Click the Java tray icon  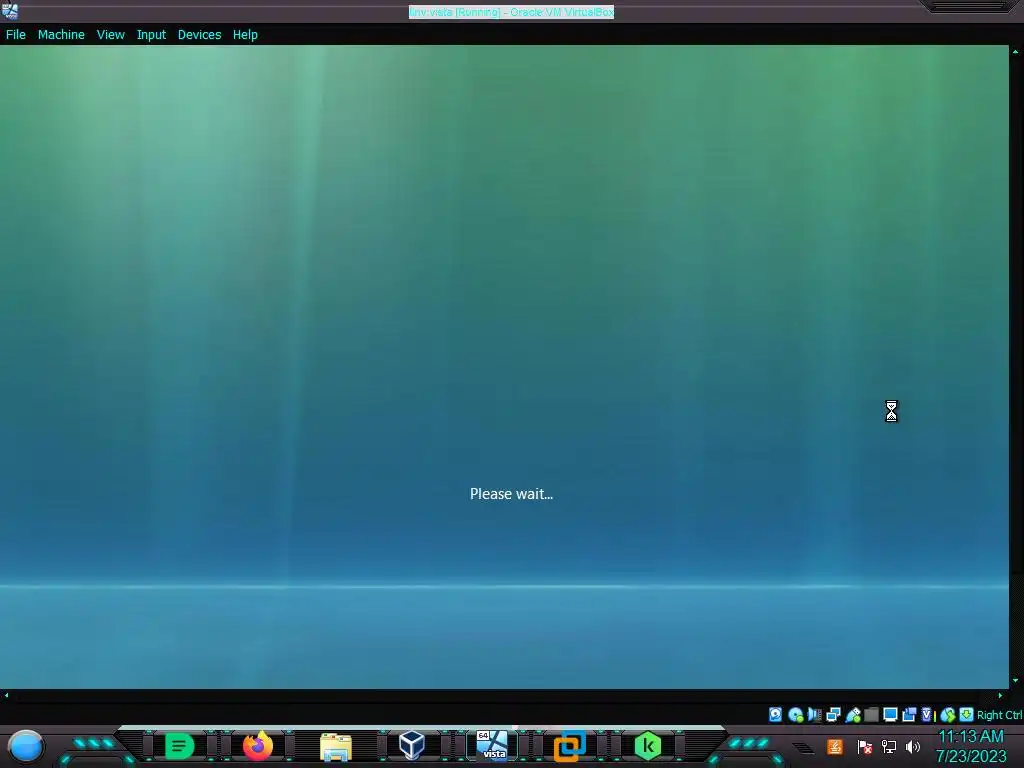[x=835, y=746]
